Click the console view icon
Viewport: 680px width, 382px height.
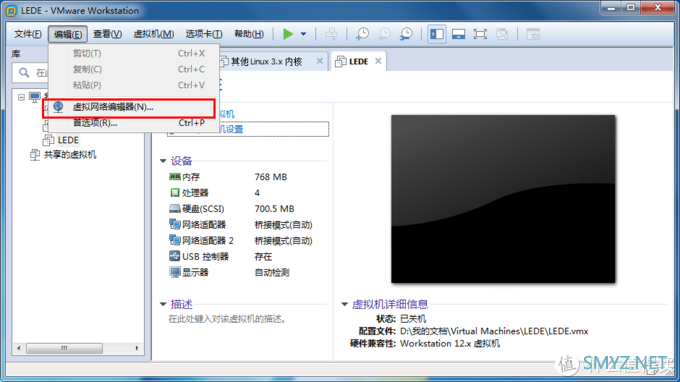[533, 34]
